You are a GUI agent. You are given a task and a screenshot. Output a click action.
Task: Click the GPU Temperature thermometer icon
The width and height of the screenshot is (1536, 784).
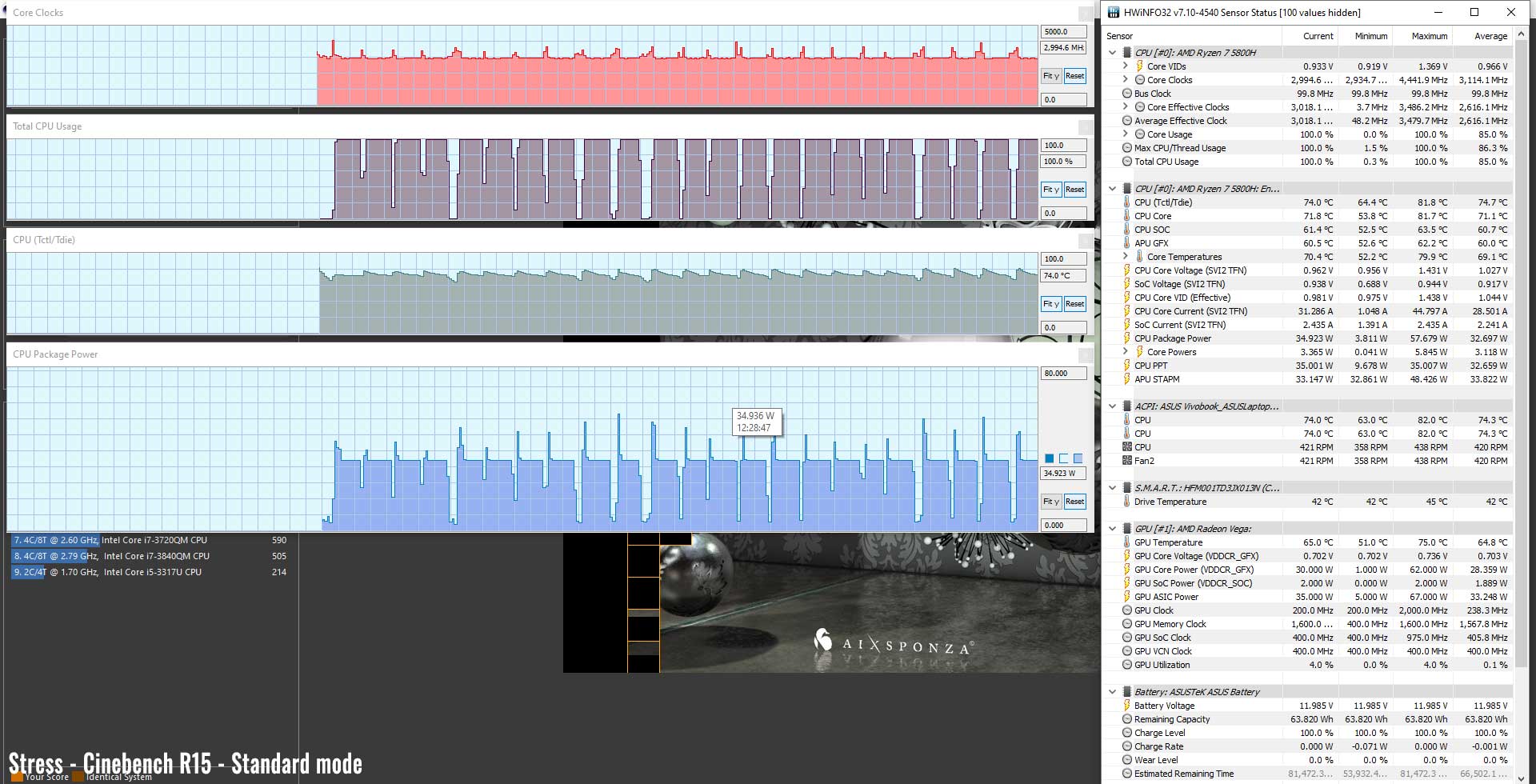click(1127, 542)
